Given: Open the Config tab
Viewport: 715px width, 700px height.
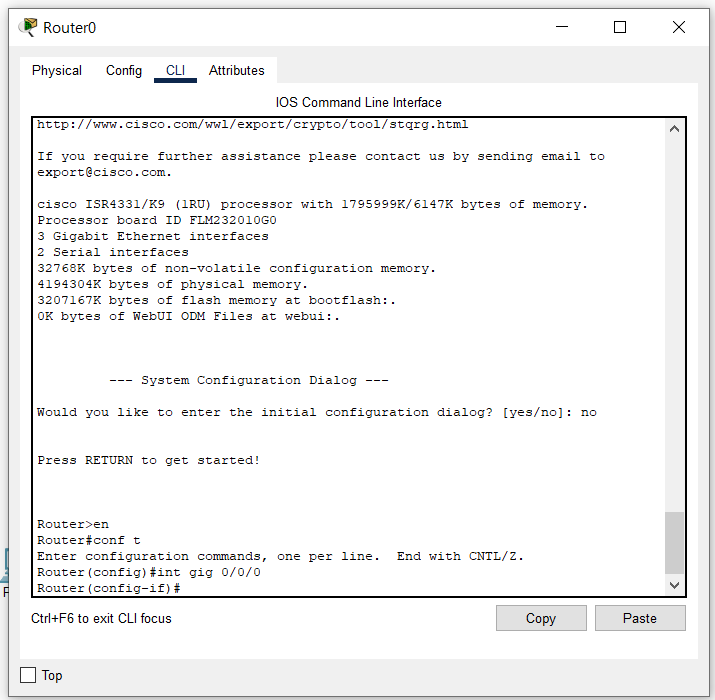Looking at the screenshot, I should pyautogui.click(x=124, y=71).
